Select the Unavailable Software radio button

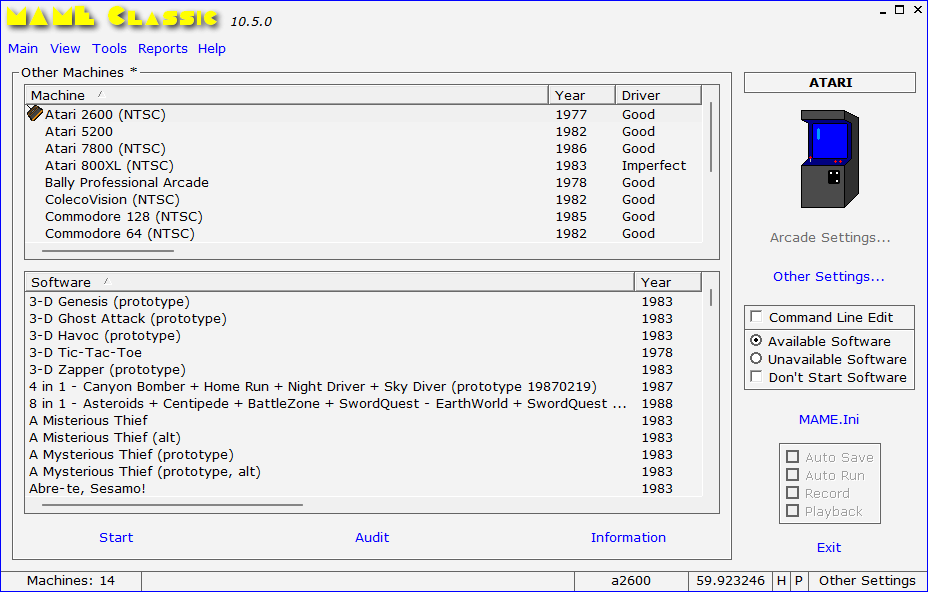click(x=757, y=358)
